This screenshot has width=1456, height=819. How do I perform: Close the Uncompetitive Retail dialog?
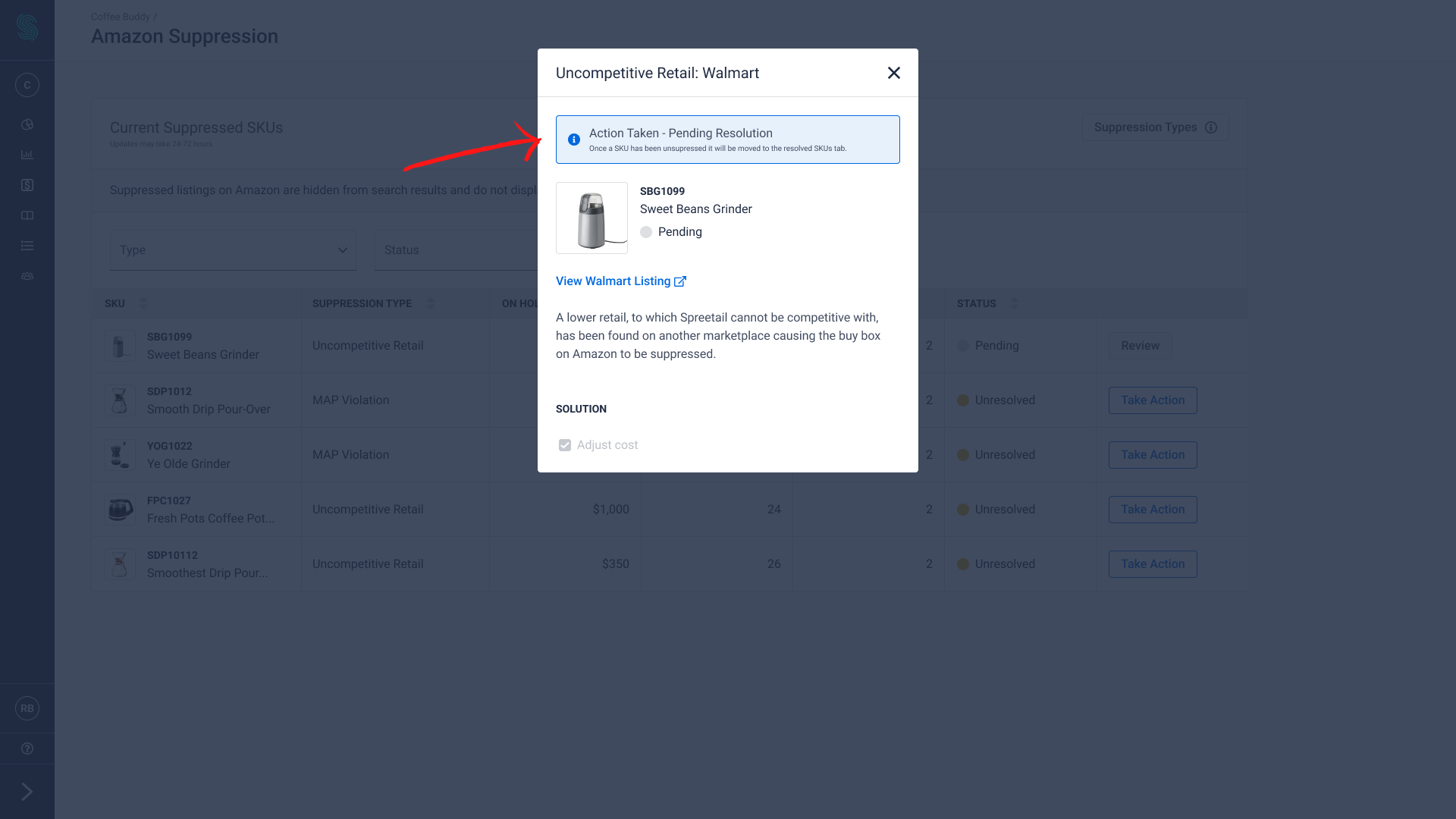click(893, 73)
